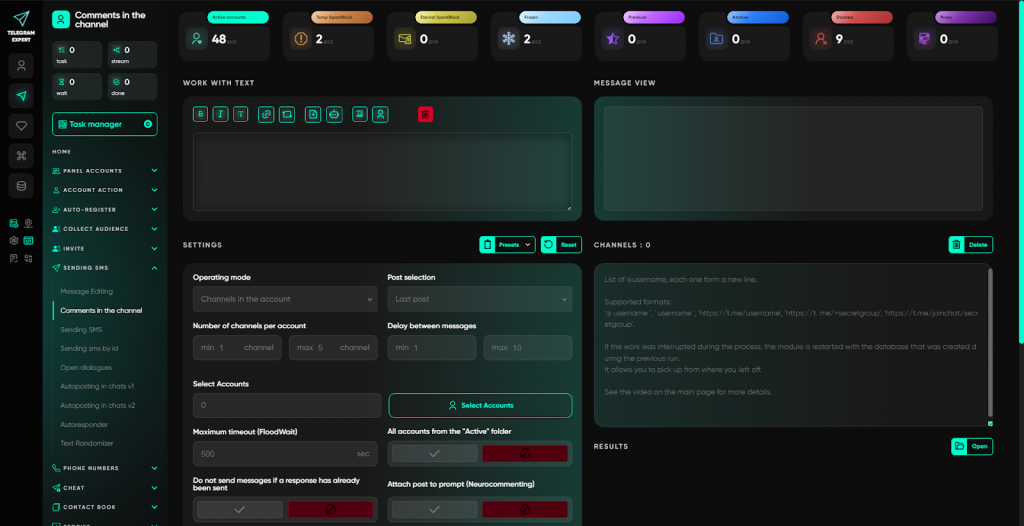Open the database icon in left sidebar
The width and height of the screenshot is (1024, 526).
click(21, 185)
